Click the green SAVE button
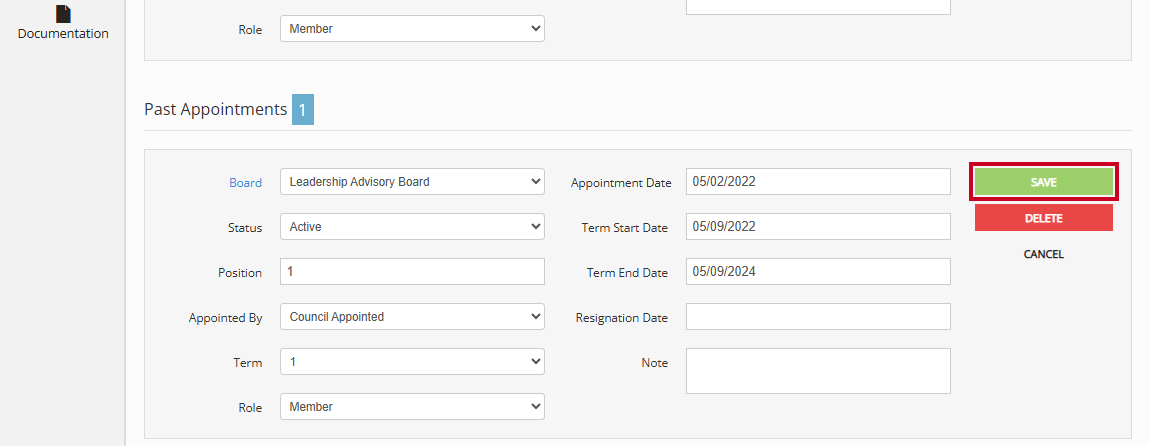The width and height of the screenshot is (1150, 446). pos(1044,182)
